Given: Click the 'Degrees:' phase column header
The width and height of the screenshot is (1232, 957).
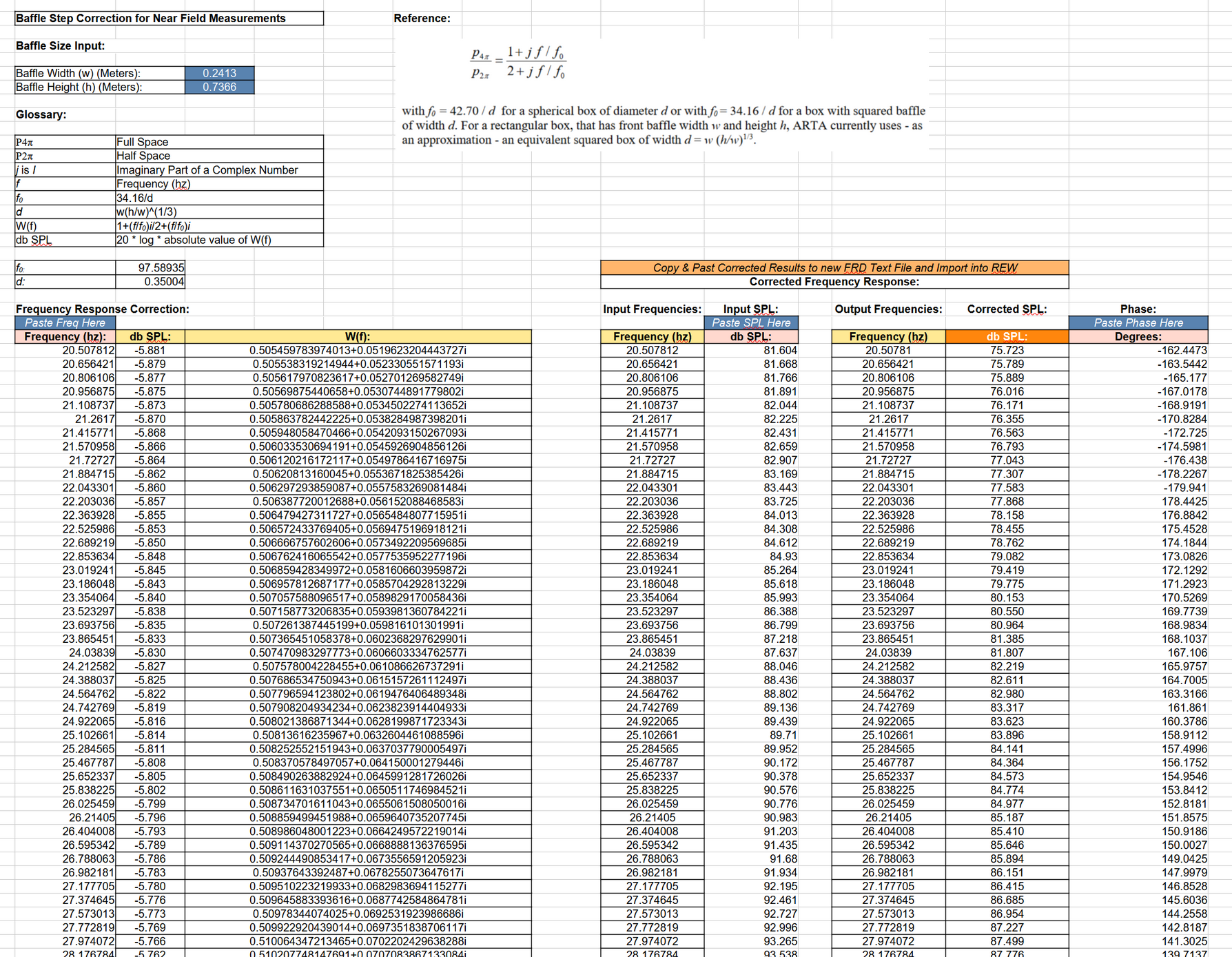Looking at the screenshot, I should [1138, 336].
